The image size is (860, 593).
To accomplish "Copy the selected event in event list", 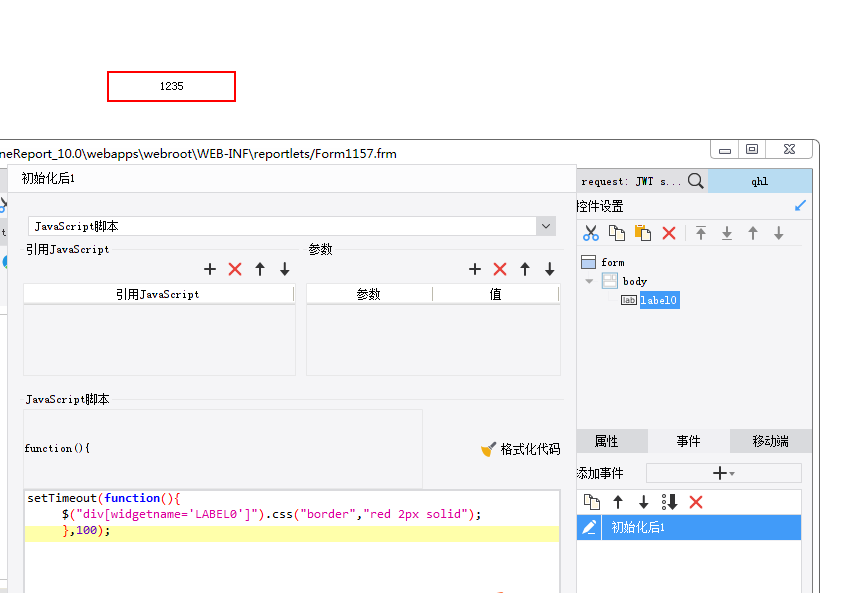I will (x=592, y=502).
